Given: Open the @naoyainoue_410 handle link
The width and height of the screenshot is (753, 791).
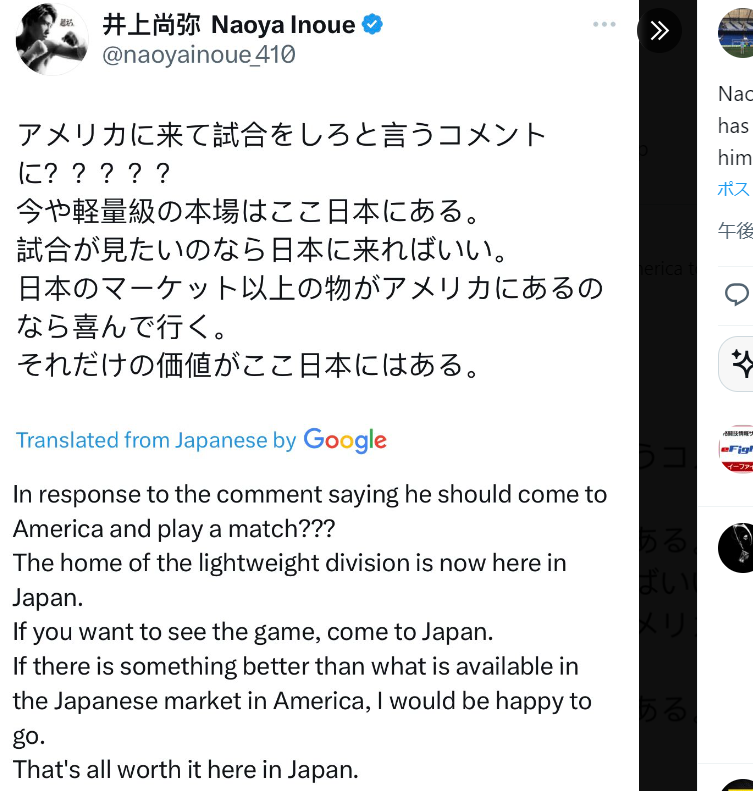Looking at the screenshot, I should pyautogui.click(x=199, y=56).
